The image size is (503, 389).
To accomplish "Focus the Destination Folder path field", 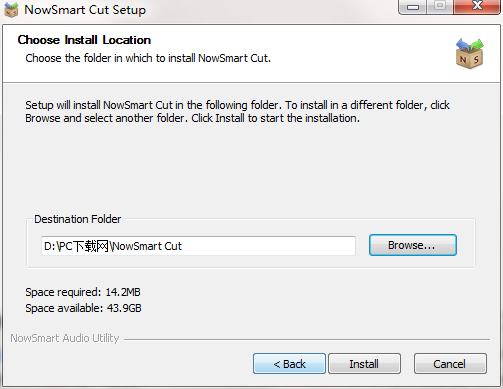I will pyautogui.click(x=198, y=246).
